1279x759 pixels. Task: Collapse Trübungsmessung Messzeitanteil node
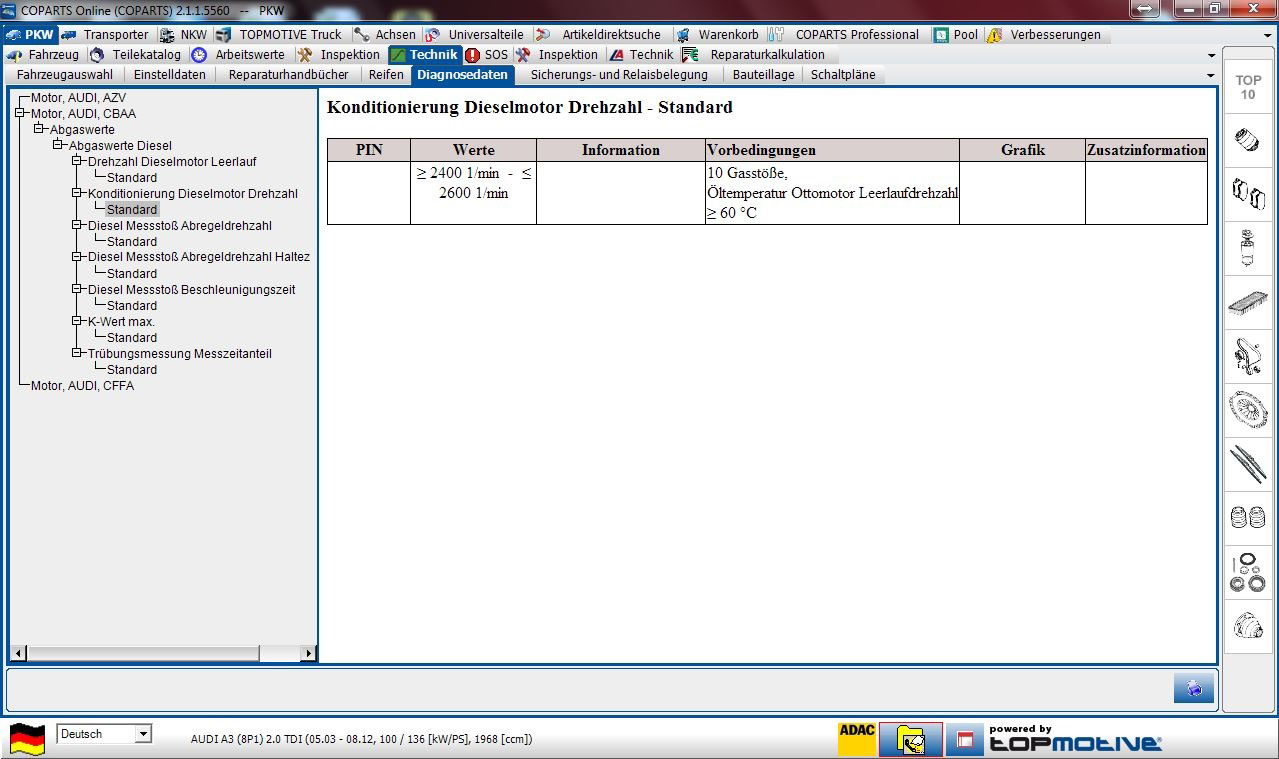[77, 353]
